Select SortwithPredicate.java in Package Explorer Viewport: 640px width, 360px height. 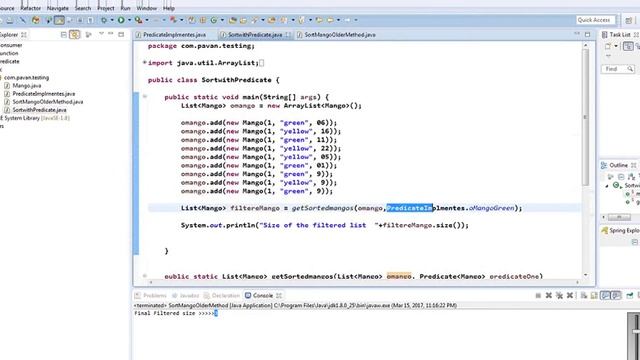click(39, 110)
